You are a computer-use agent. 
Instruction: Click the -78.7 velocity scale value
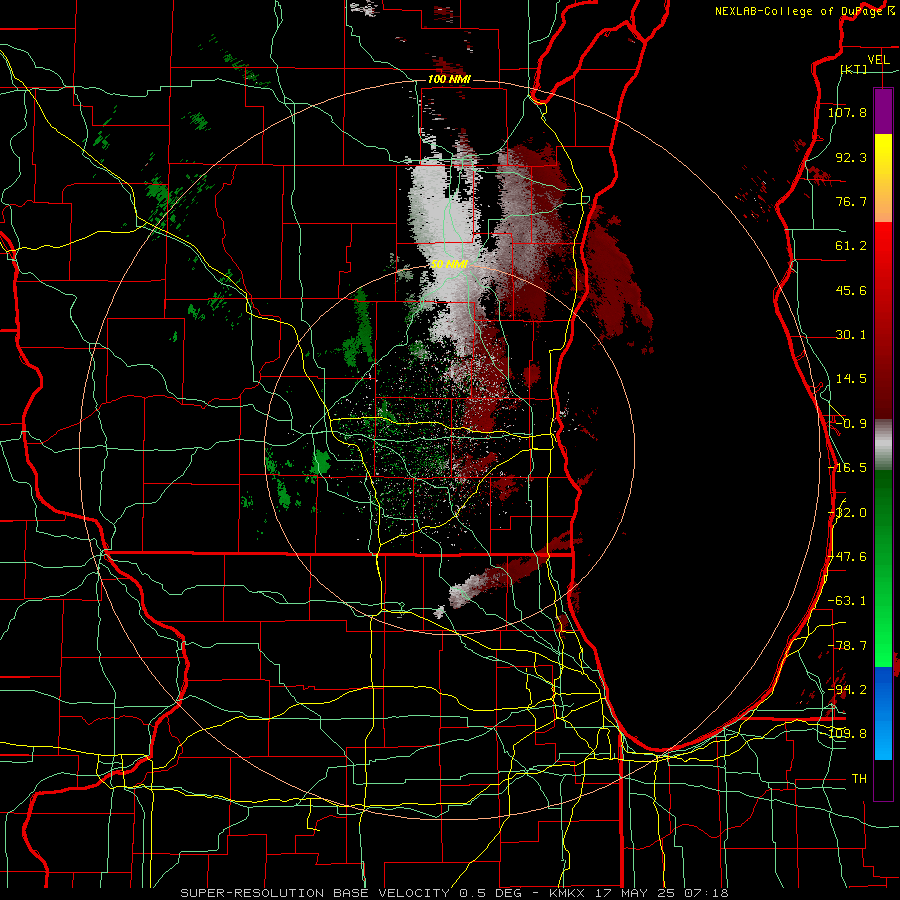(847, 646)
